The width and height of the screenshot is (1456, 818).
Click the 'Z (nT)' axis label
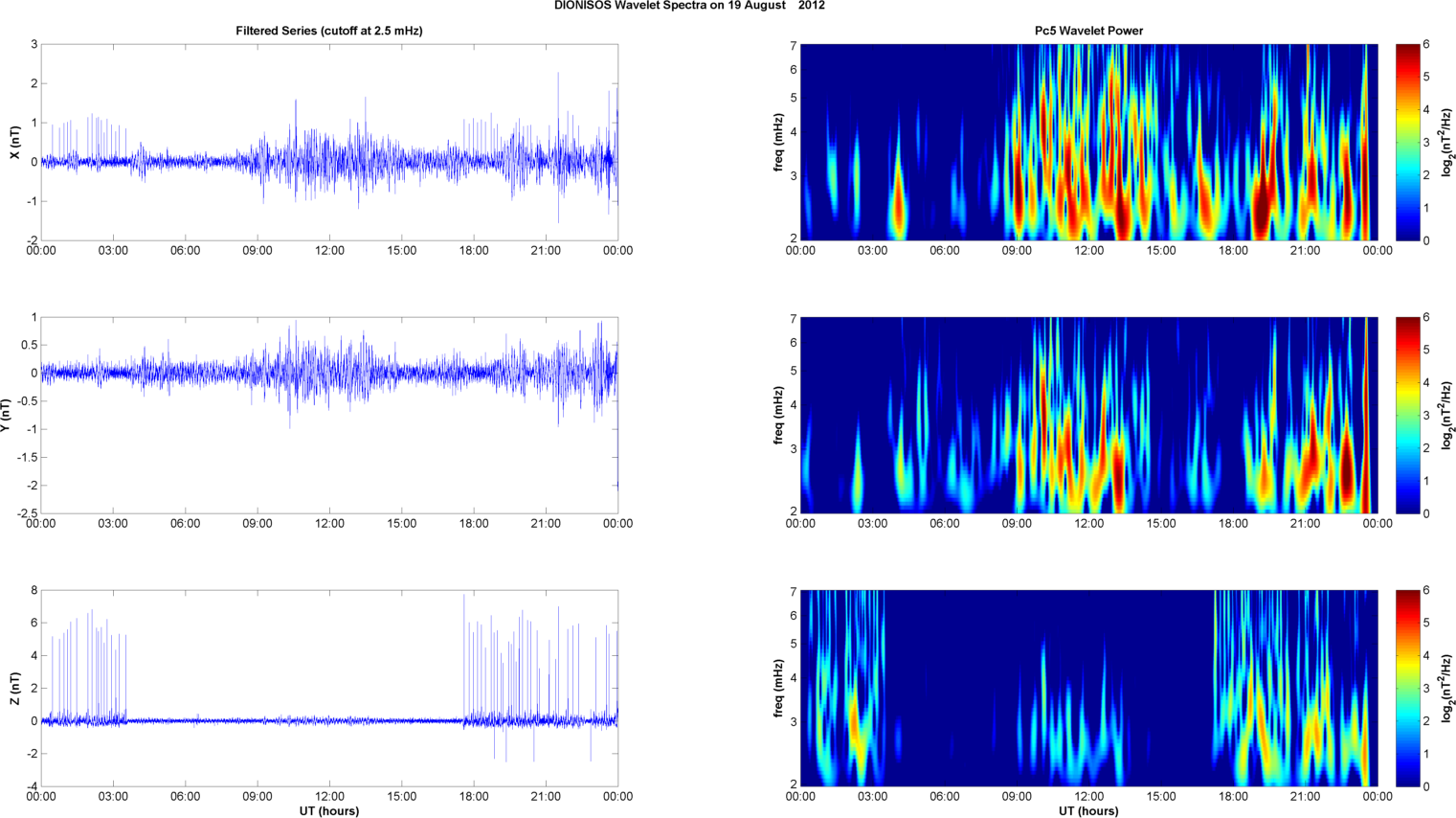(x=14, y=689)
